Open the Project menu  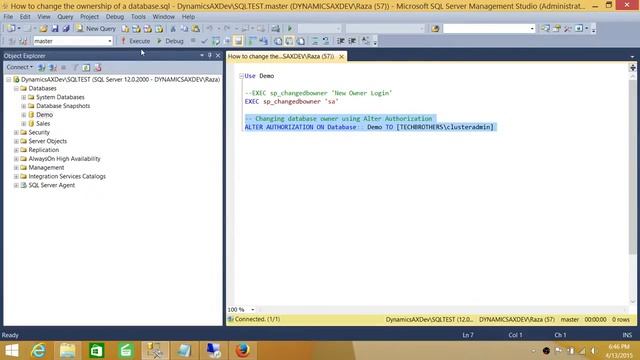tap(89, 17)
